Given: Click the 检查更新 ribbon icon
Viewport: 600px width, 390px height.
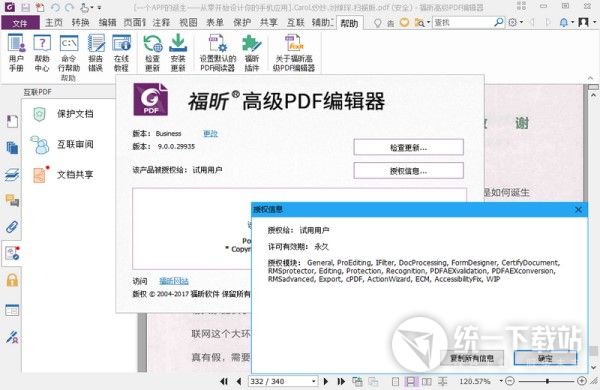Looking at the screenshot, I should [x=152, y=52].
